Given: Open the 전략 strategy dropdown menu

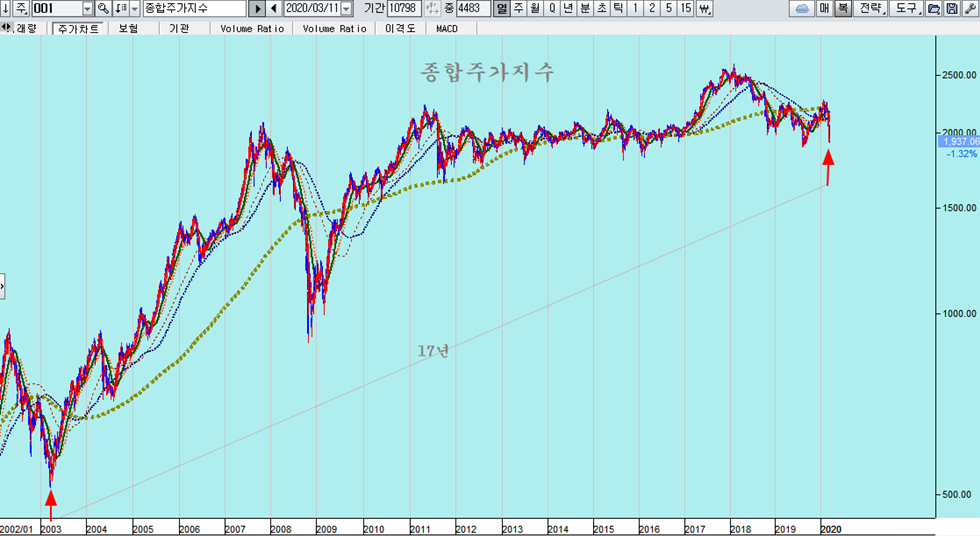Looking at the screenshot, I should pyautogui.click(x=873, y=8).
